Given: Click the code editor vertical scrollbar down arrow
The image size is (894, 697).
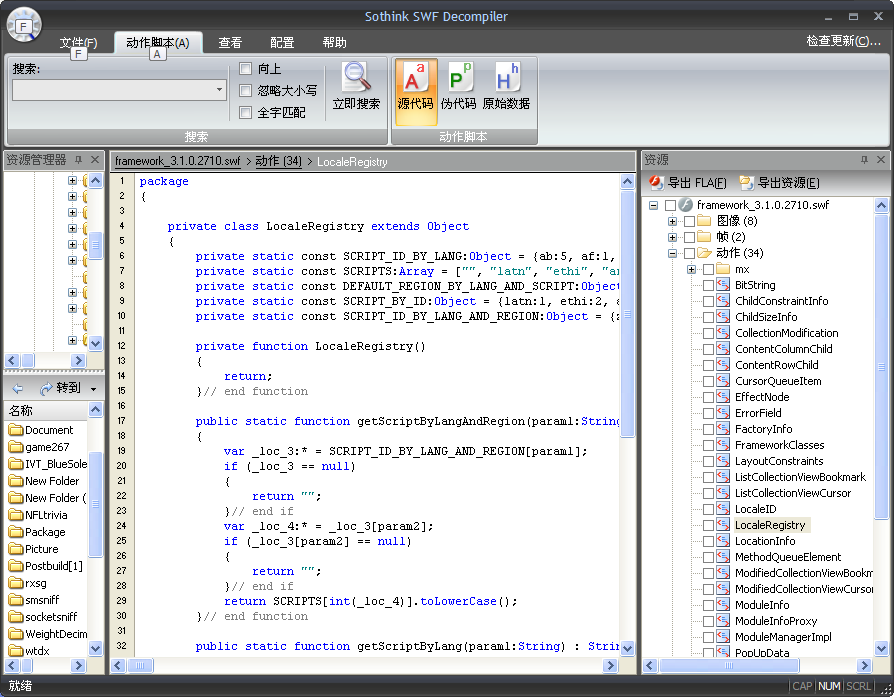Looking at the screenshot, I should [x=627, y=649].
